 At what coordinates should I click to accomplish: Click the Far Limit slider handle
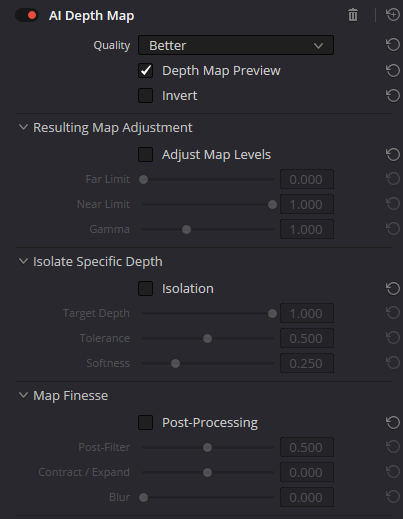click(x=144, y=180)
